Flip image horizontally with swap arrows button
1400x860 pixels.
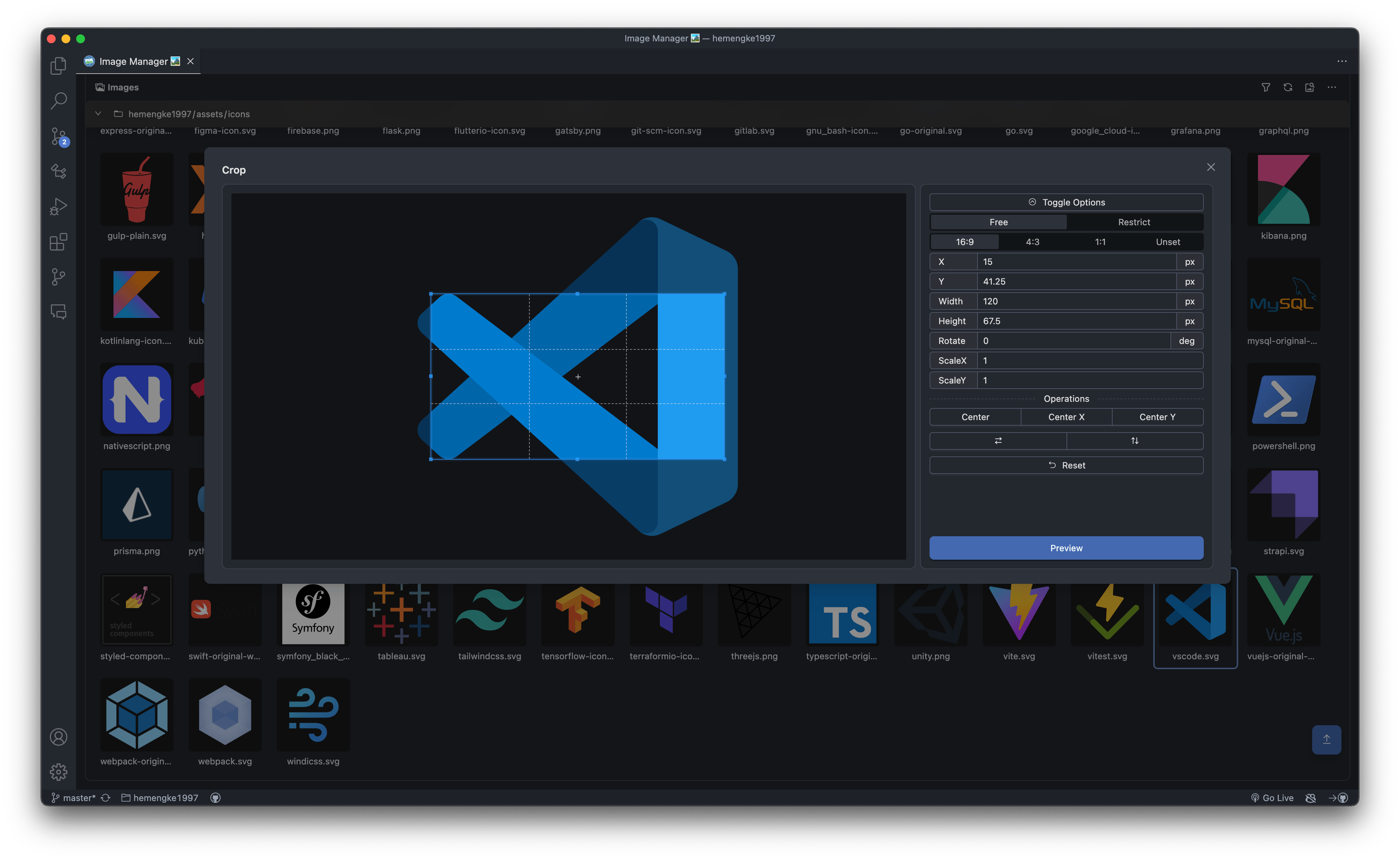pos(998,441)
